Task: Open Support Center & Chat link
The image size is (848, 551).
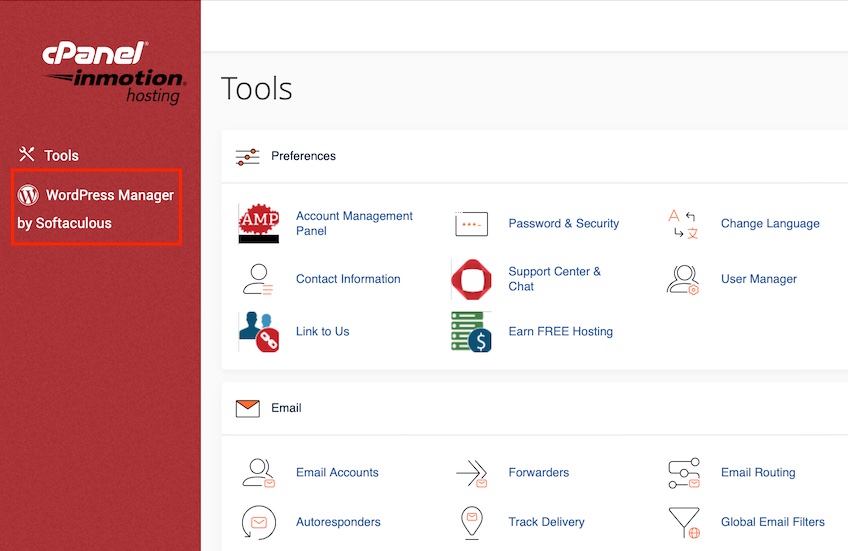Action: (x=555, y=279)
